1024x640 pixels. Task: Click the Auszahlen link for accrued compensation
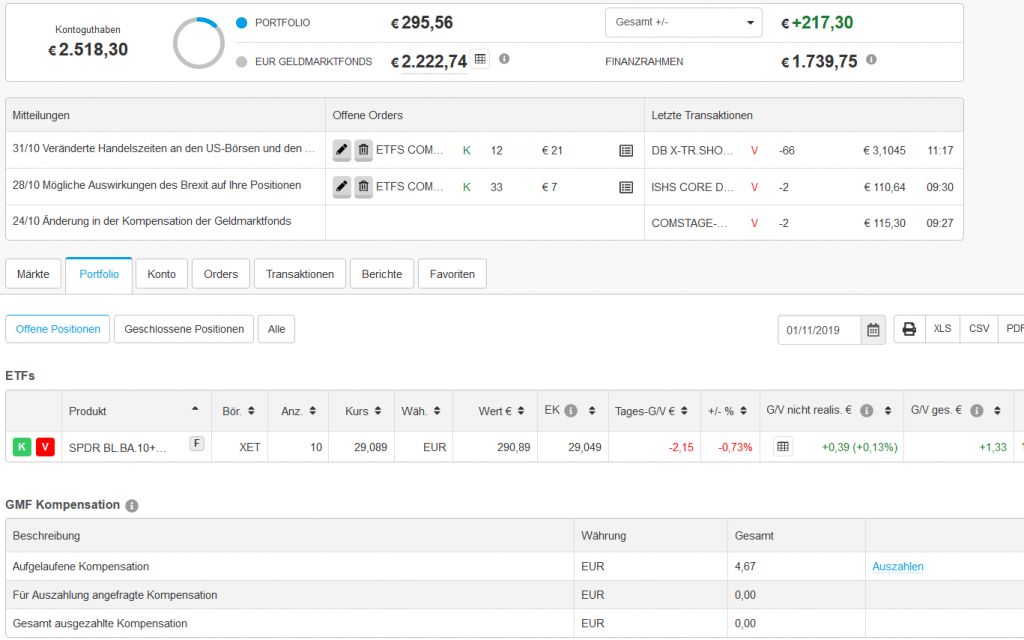click(898, 566)
